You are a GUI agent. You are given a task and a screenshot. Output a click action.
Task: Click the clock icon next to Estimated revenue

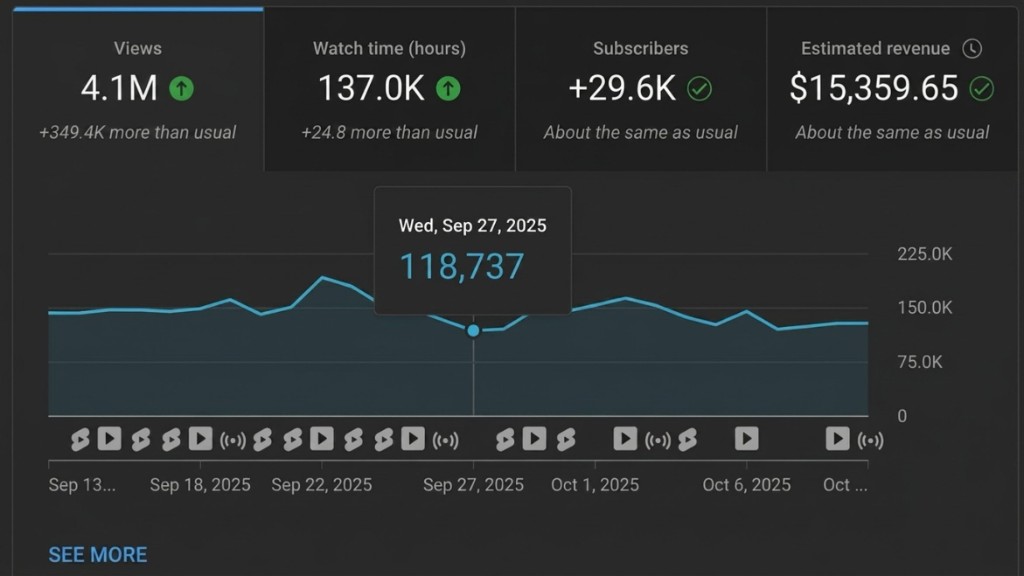click(972, 48)
